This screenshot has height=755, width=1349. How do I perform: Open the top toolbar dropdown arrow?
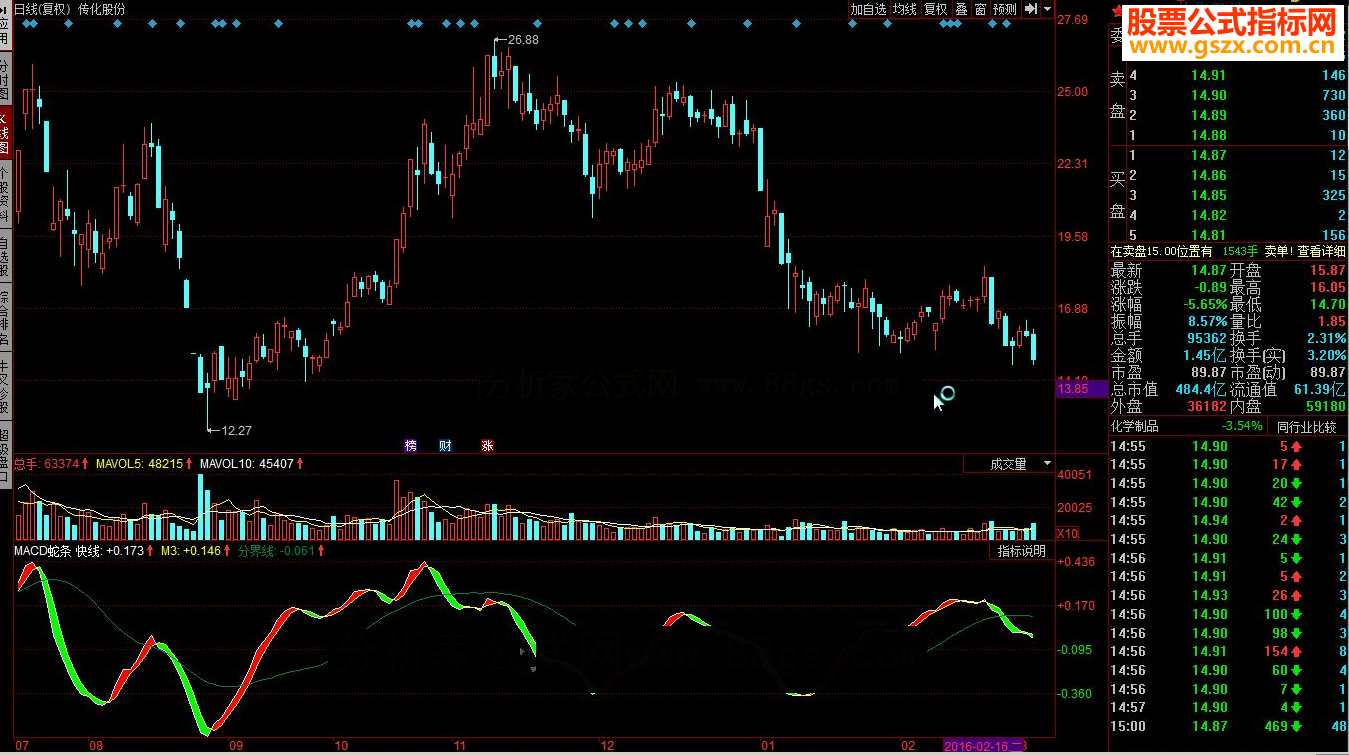pyautogui.click(x=1048, y=9)
